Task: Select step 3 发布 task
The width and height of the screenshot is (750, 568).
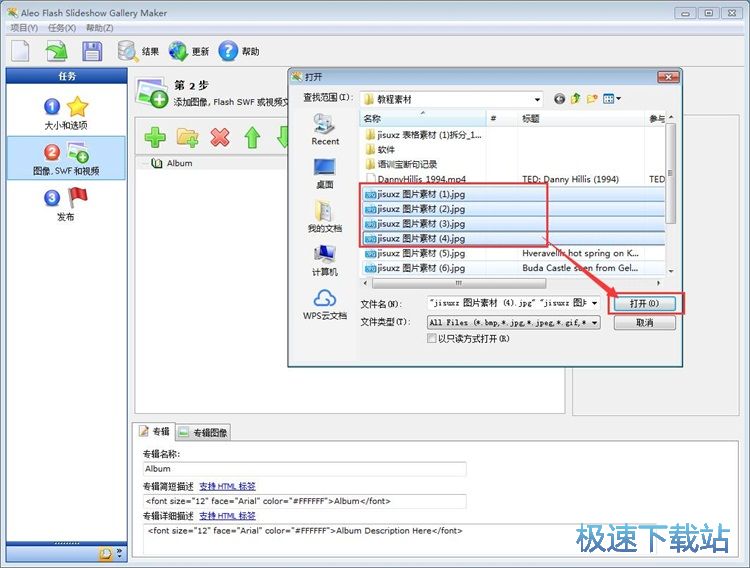Action: 66,204
